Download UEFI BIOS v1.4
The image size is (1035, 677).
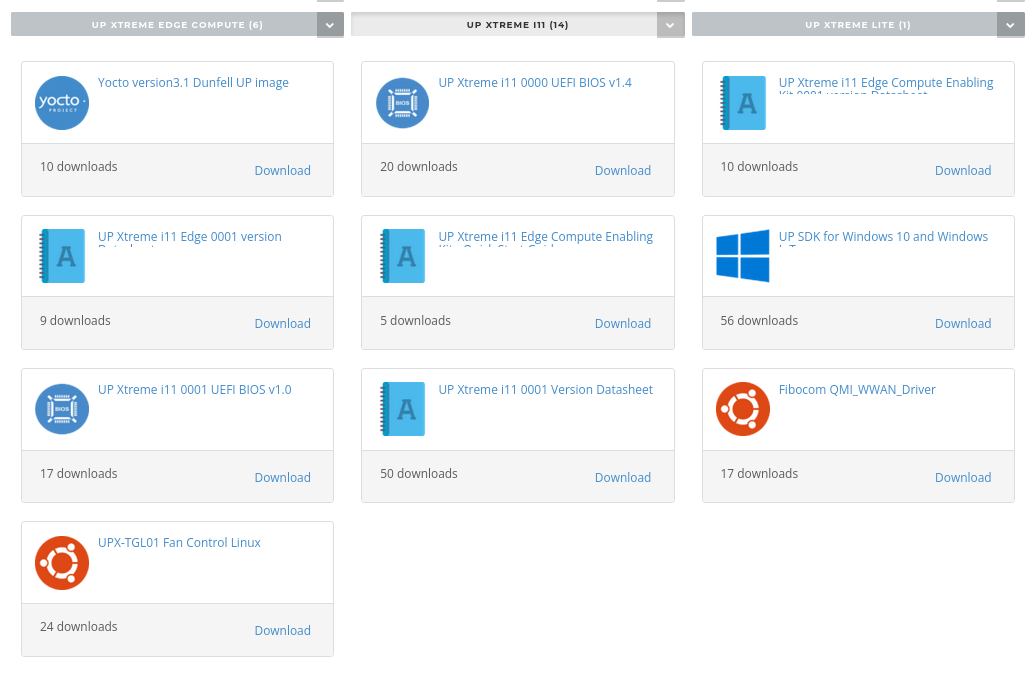[x=622, y=171]
